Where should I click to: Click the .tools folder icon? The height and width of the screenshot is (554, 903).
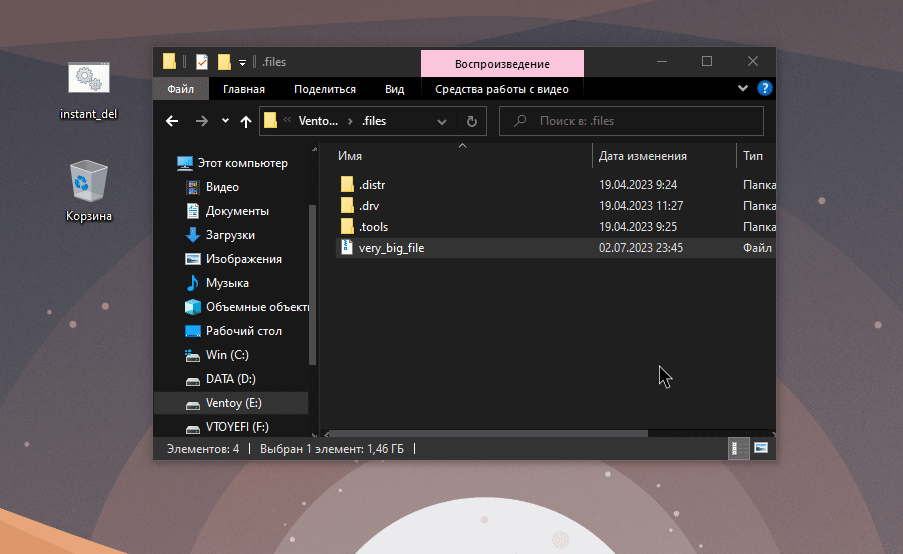click(x=347, y=226)
